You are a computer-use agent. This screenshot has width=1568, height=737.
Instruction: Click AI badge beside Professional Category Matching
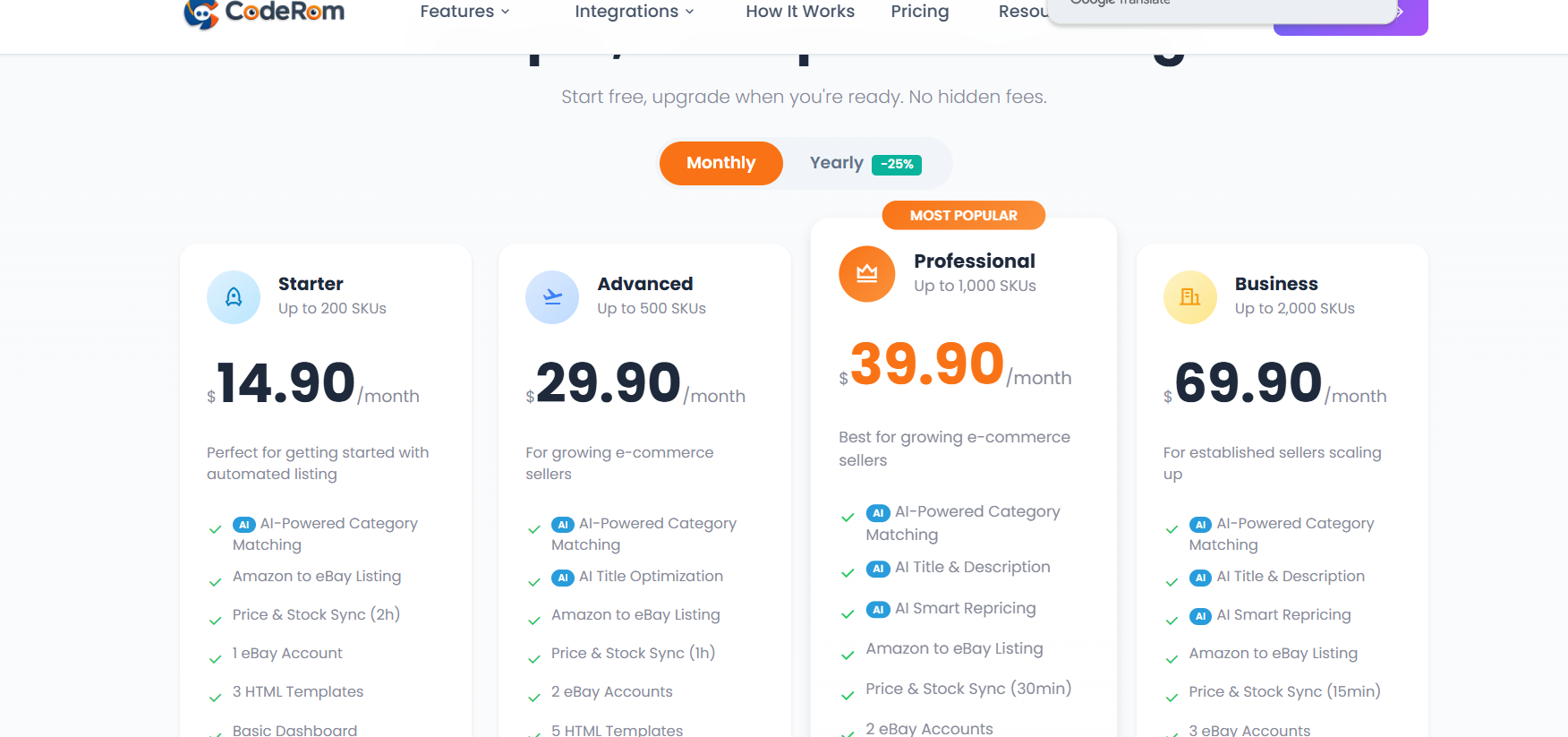coord(878,513)
